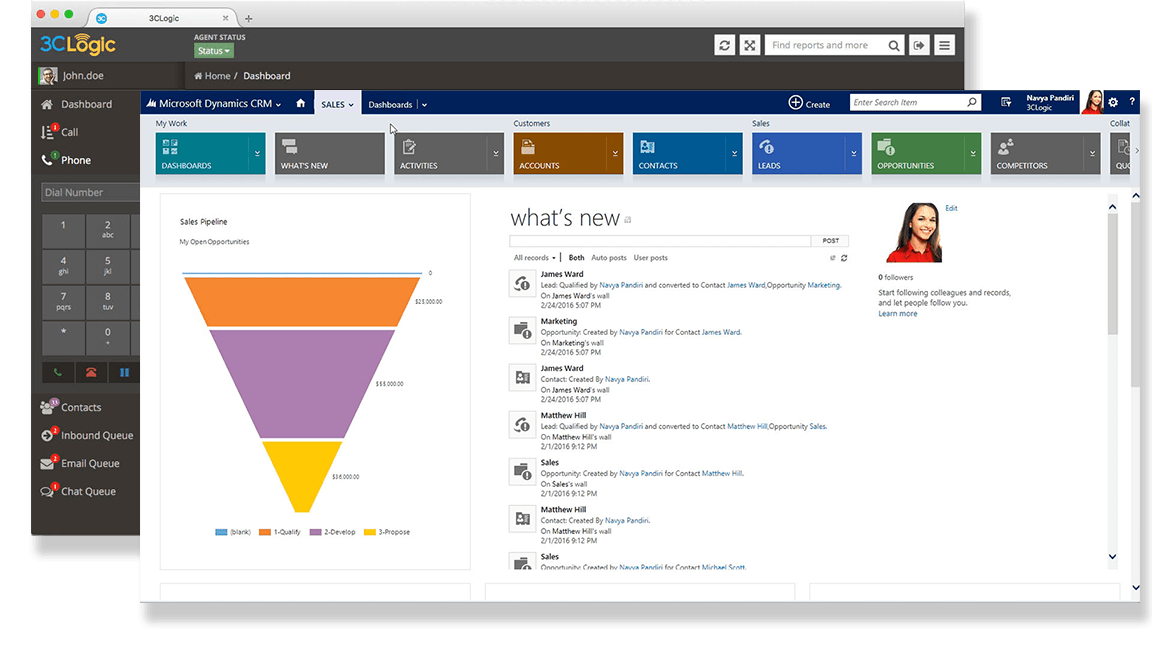The width and height of the screenshot is (1152, 654).
Task: Click Edit link near profile photo
Action: pos(951,209)
